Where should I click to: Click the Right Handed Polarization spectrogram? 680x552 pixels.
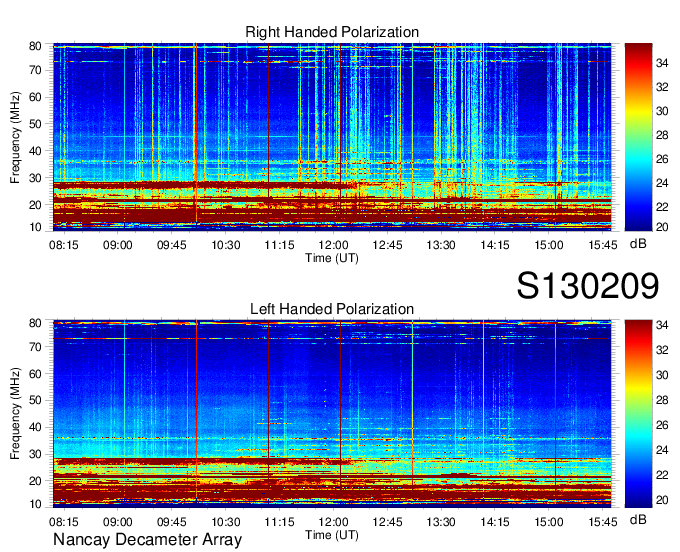332,137
